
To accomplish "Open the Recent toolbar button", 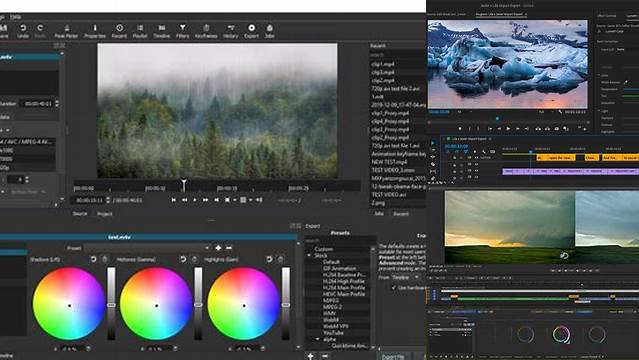I will 119,31.
